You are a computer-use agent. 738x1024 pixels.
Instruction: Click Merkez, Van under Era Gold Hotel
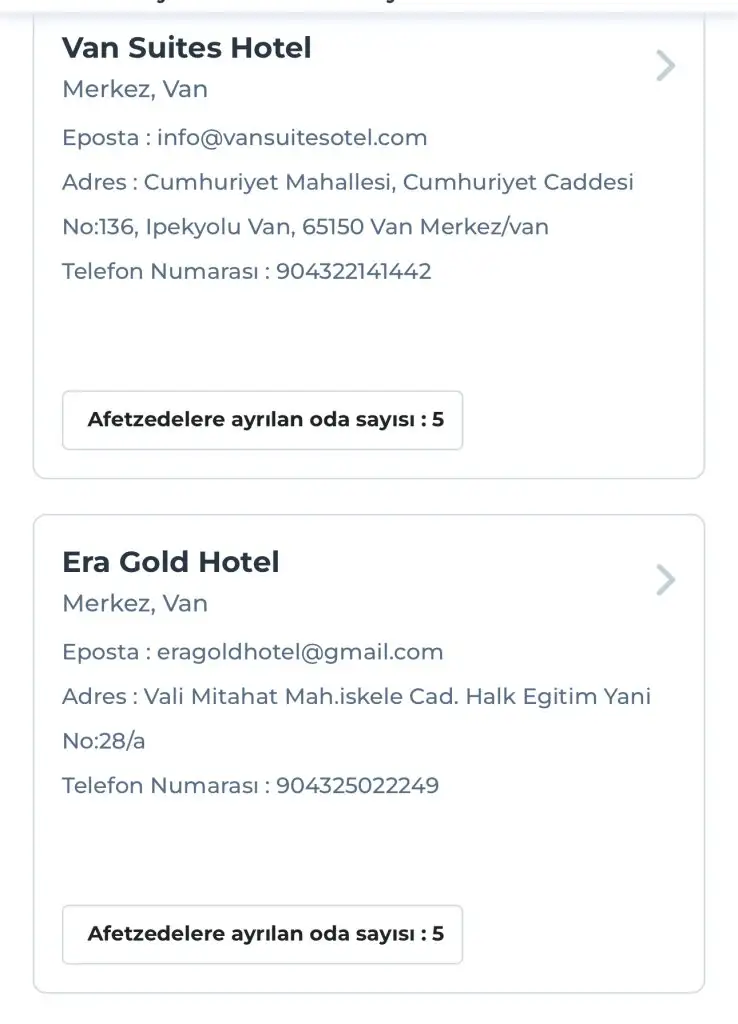tap(135, 603)
